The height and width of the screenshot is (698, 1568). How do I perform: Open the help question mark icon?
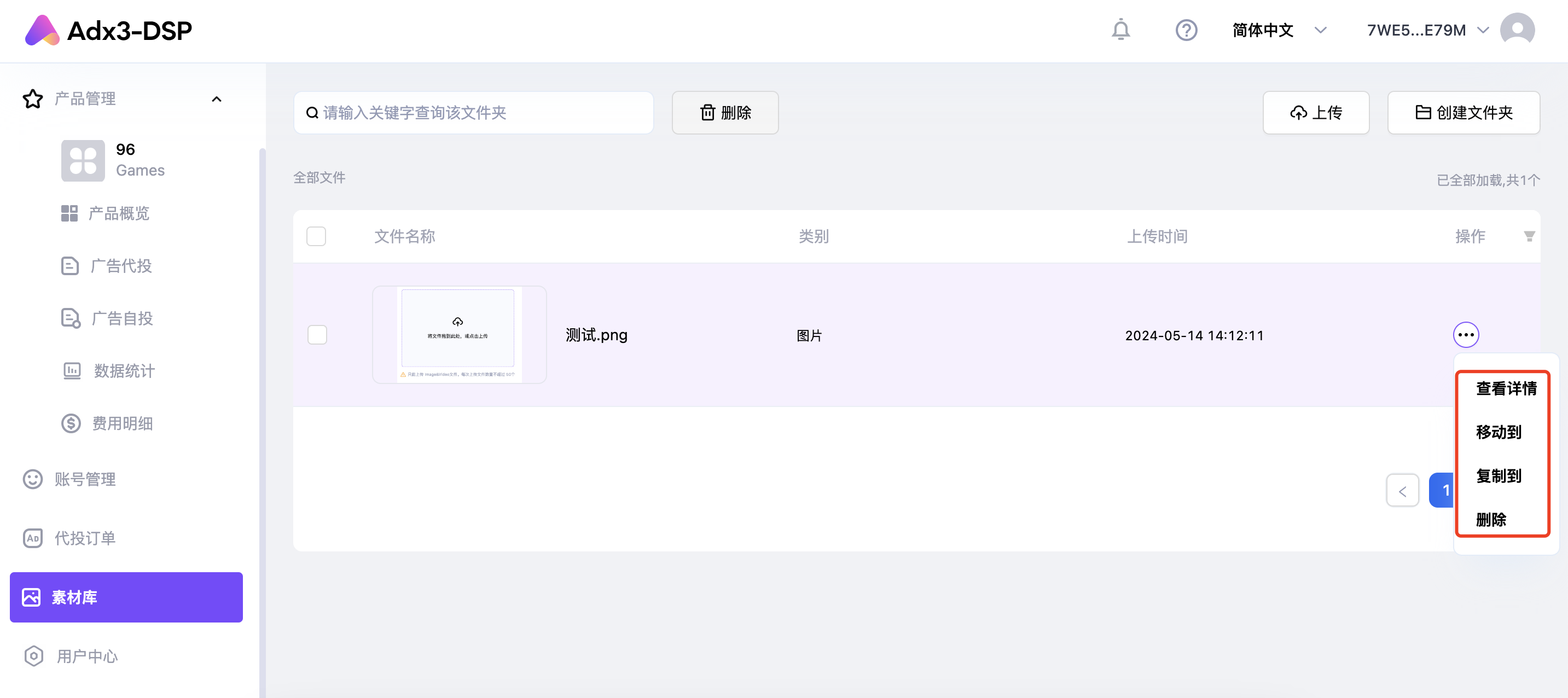pyautogui.click(x=1186, y=30)
